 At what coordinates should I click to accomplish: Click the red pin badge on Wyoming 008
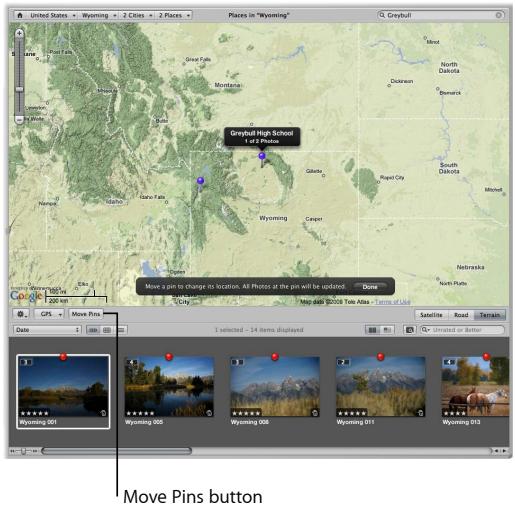[x=275, y=357]
